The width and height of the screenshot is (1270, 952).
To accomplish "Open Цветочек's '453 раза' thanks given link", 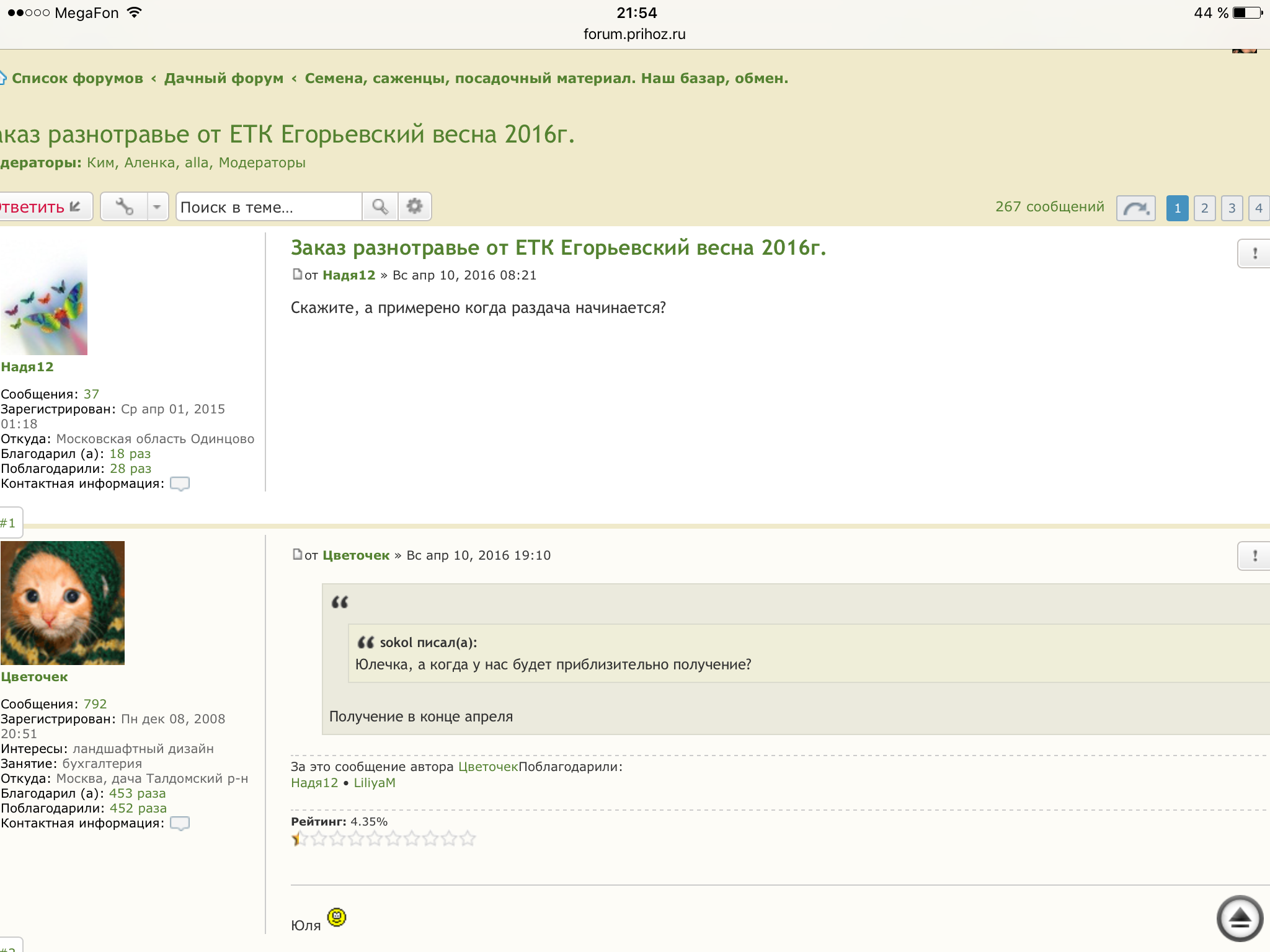I will click(138, 793).
